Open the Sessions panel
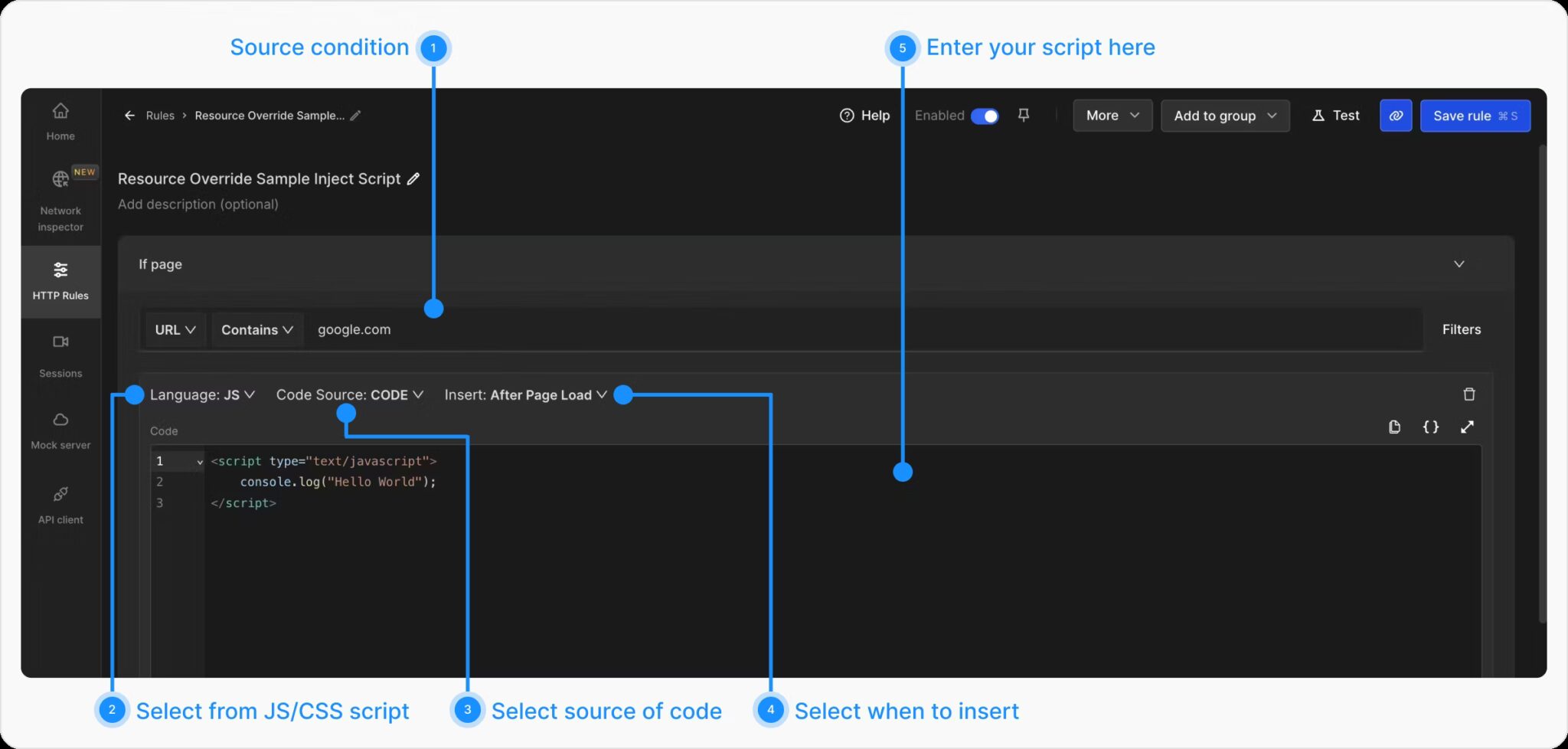Image resolution: width=1568 pixels, height=749 pixels. point(60,354)
